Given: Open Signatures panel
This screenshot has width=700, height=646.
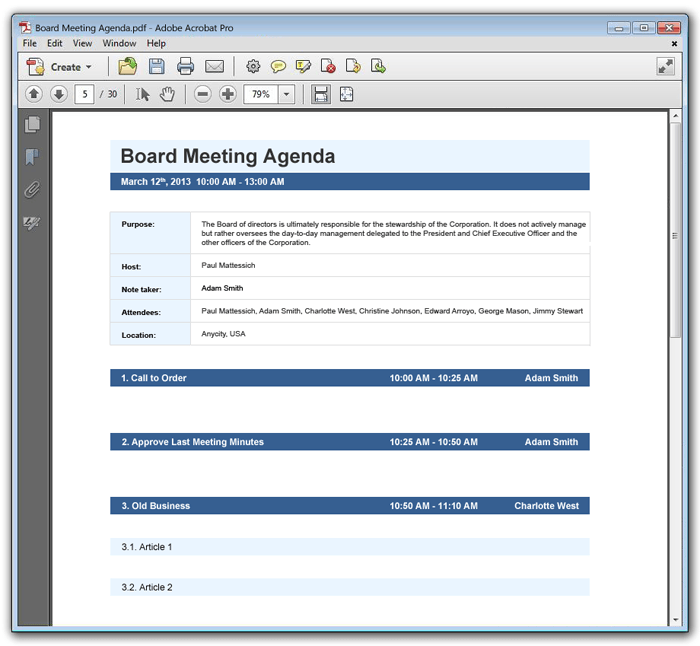Looking at the screenshot, I should 32,222.
